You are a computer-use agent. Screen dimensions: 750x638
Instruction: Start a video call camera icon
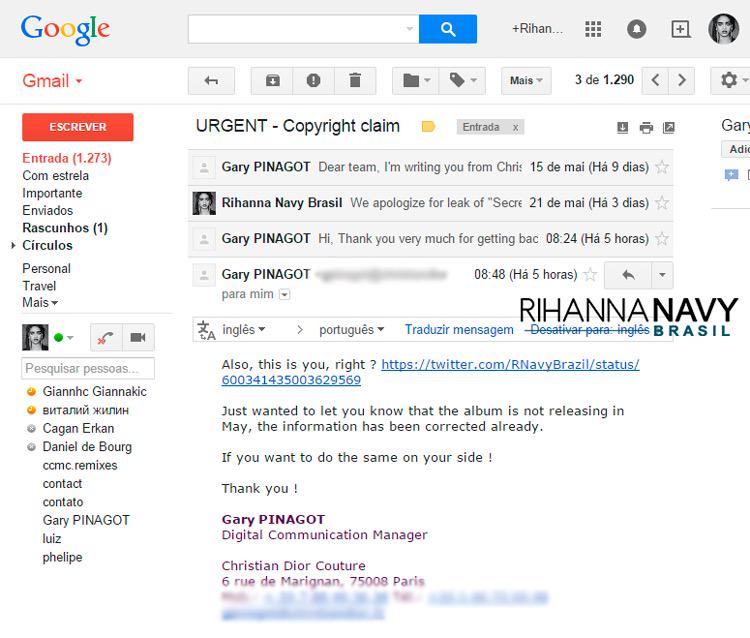[x=138, y=338]
